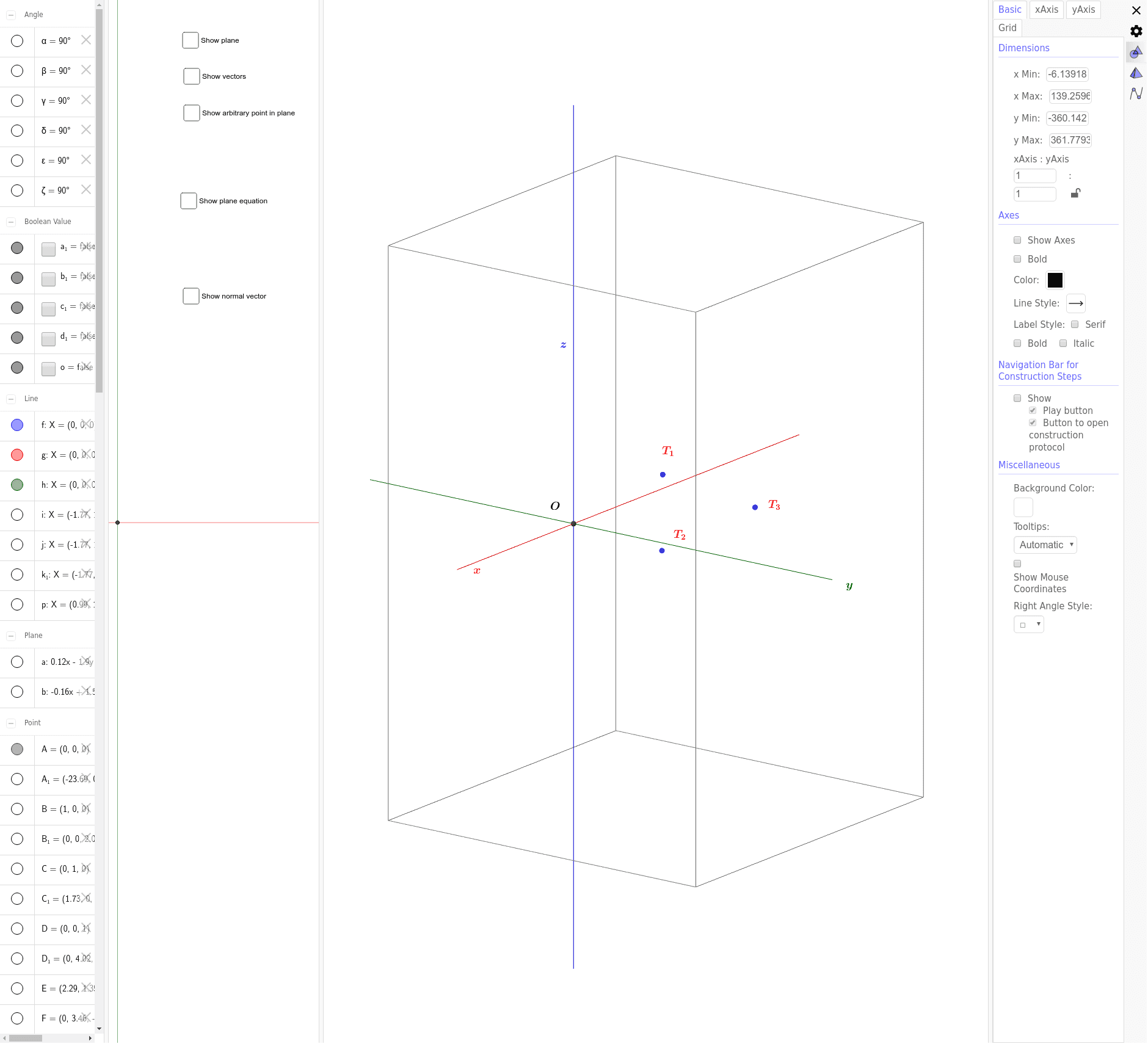Switch to the Grid tab
Viewport: 1148px width, 1044px height.
click(x=1006, y=27)
